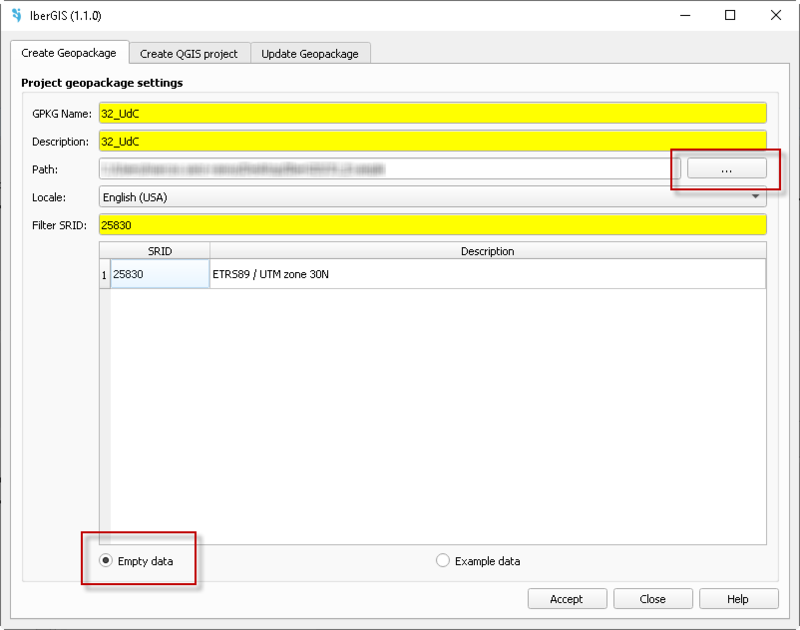Click the GPKG Name input field
This screenshot has height=630, width=800.
coord(432,113)
